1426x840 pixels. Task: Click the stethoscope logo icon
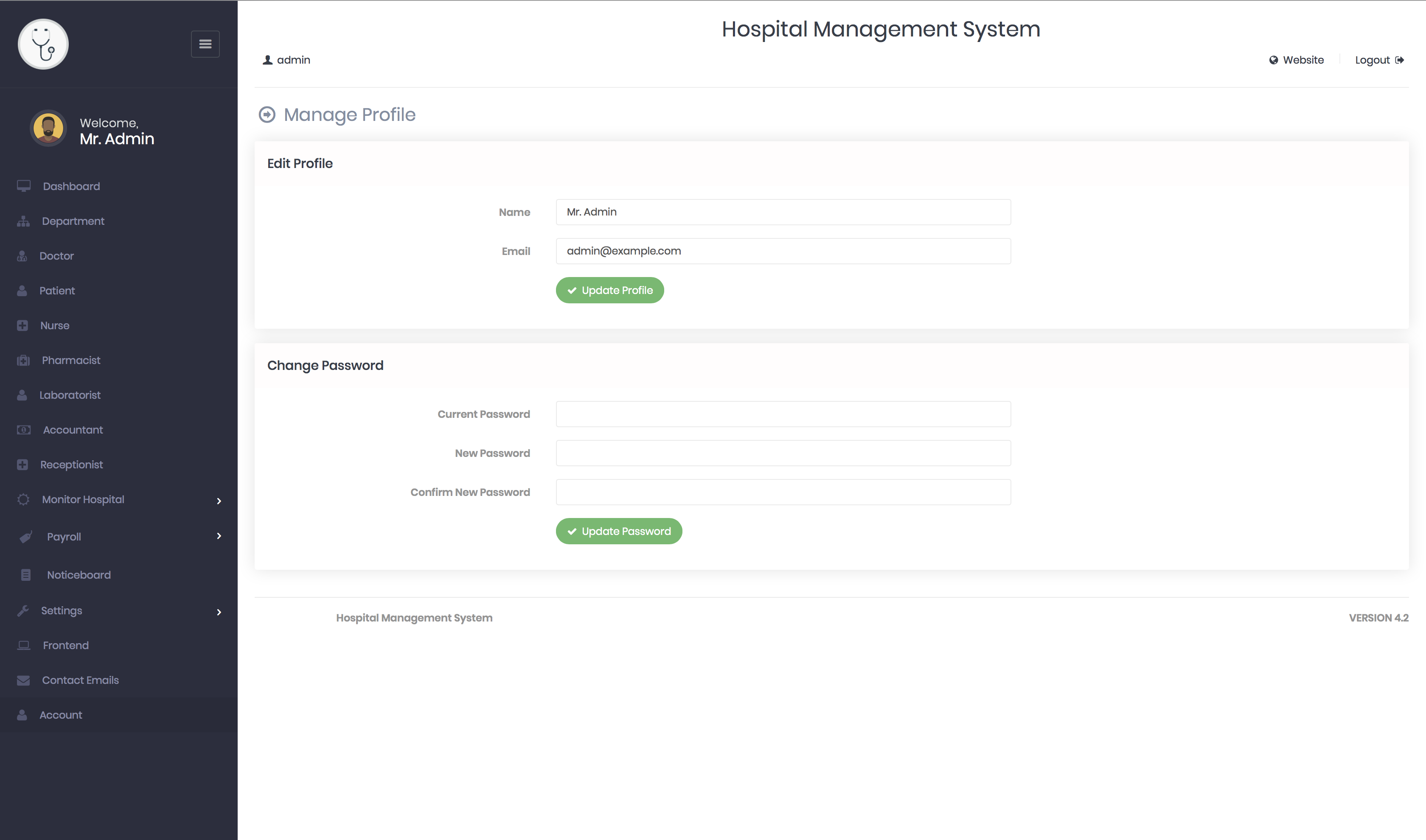43,44
